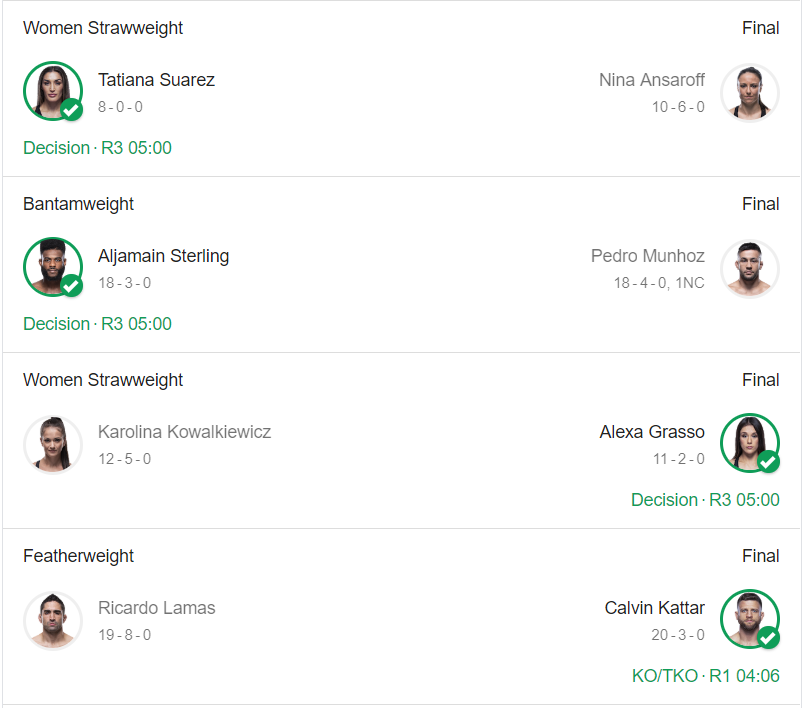Click Aljamain Sterling's fighter photo
The height and width of the screenshot is (708, 804).
click(x=52, y=267)
